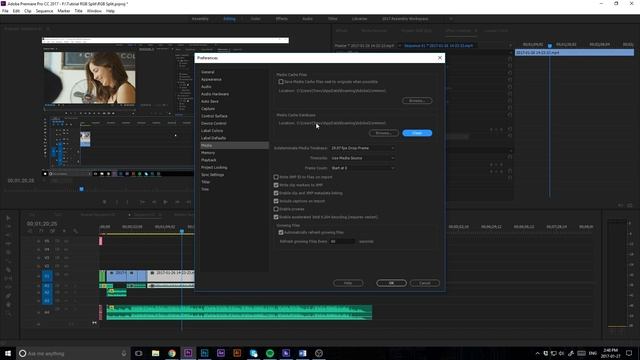This screenshot has height=360, width=640.
Task: Open the File menu
Action: 5,11
